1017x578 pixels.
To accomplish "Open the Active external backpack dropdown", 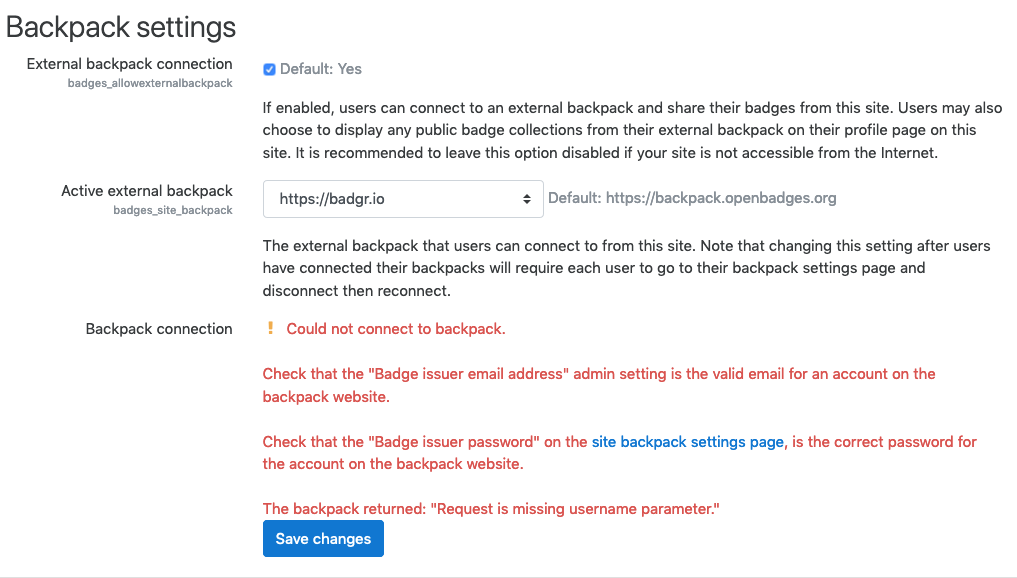I will tap(403, 199).
